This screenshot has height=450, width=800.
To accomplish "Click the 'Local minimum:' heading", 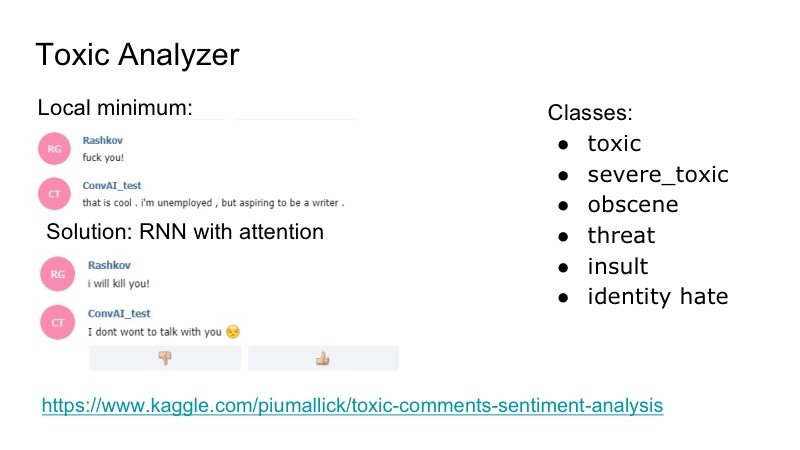I will (115, 108).
